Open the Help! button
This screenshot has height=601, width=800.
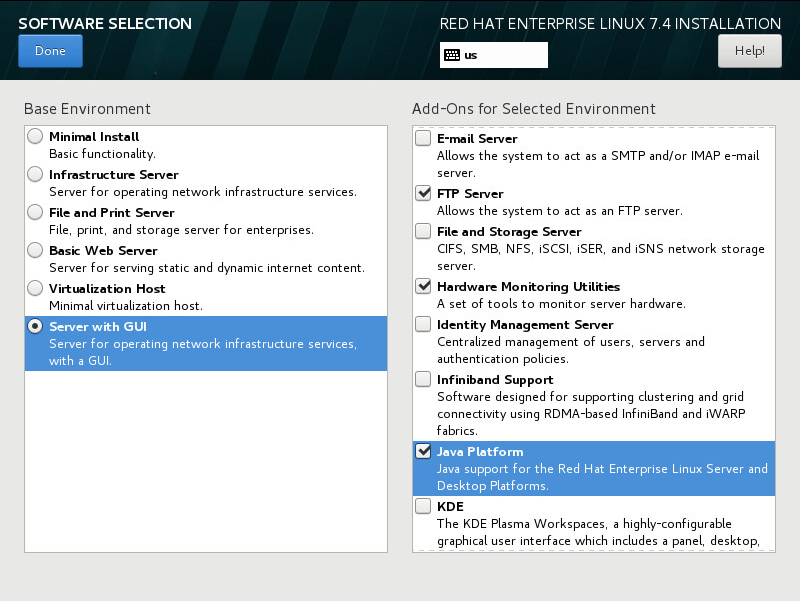[x=749, y=51]
